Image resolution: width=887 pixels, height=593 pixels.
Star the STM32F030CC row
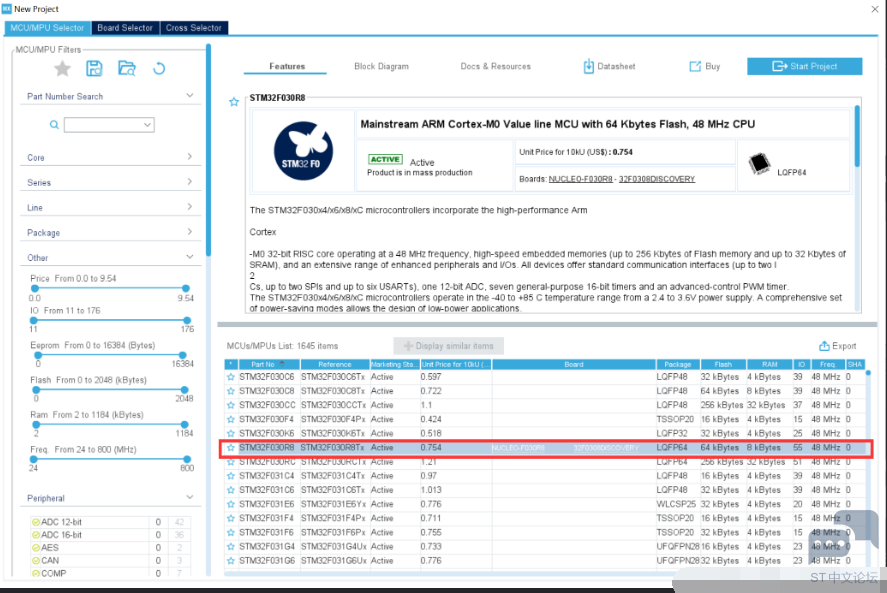coord(231,405)
